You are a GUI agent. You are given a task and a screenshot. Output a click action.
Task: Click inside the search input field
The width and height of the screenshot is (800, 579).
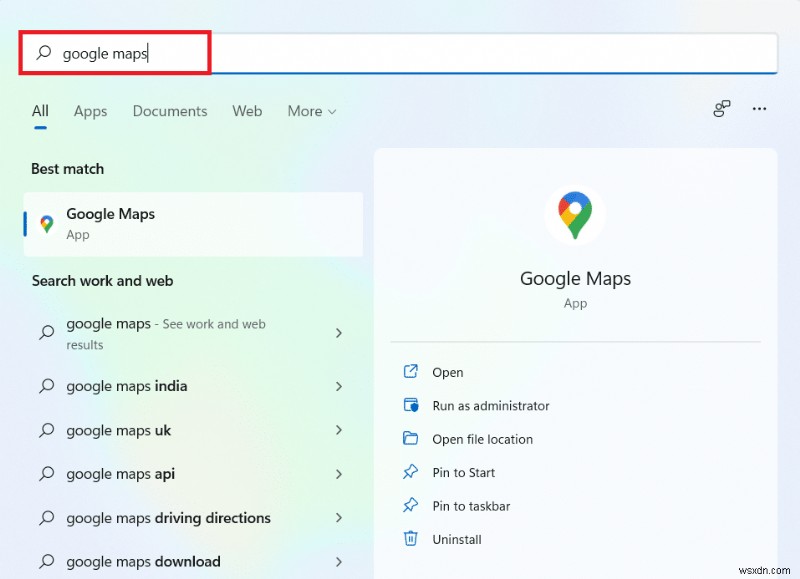[150, 52]
